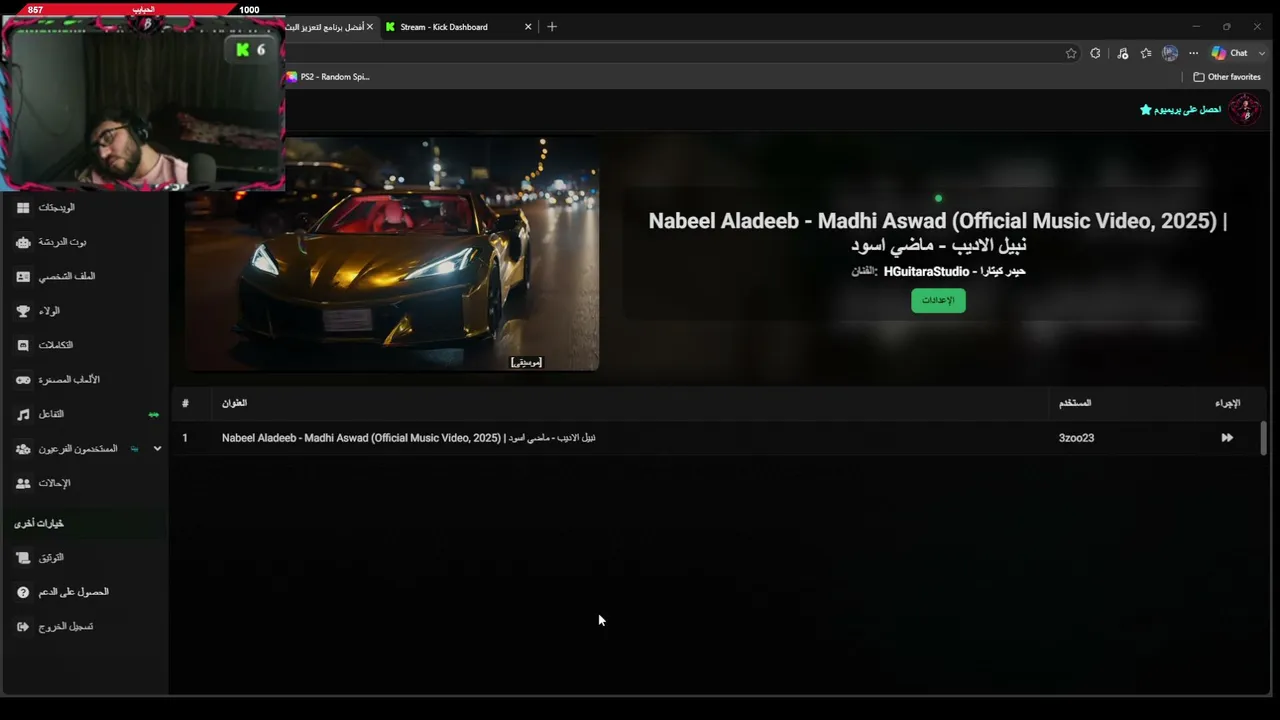Open الولاء in the sidebar

pos(49,311)
